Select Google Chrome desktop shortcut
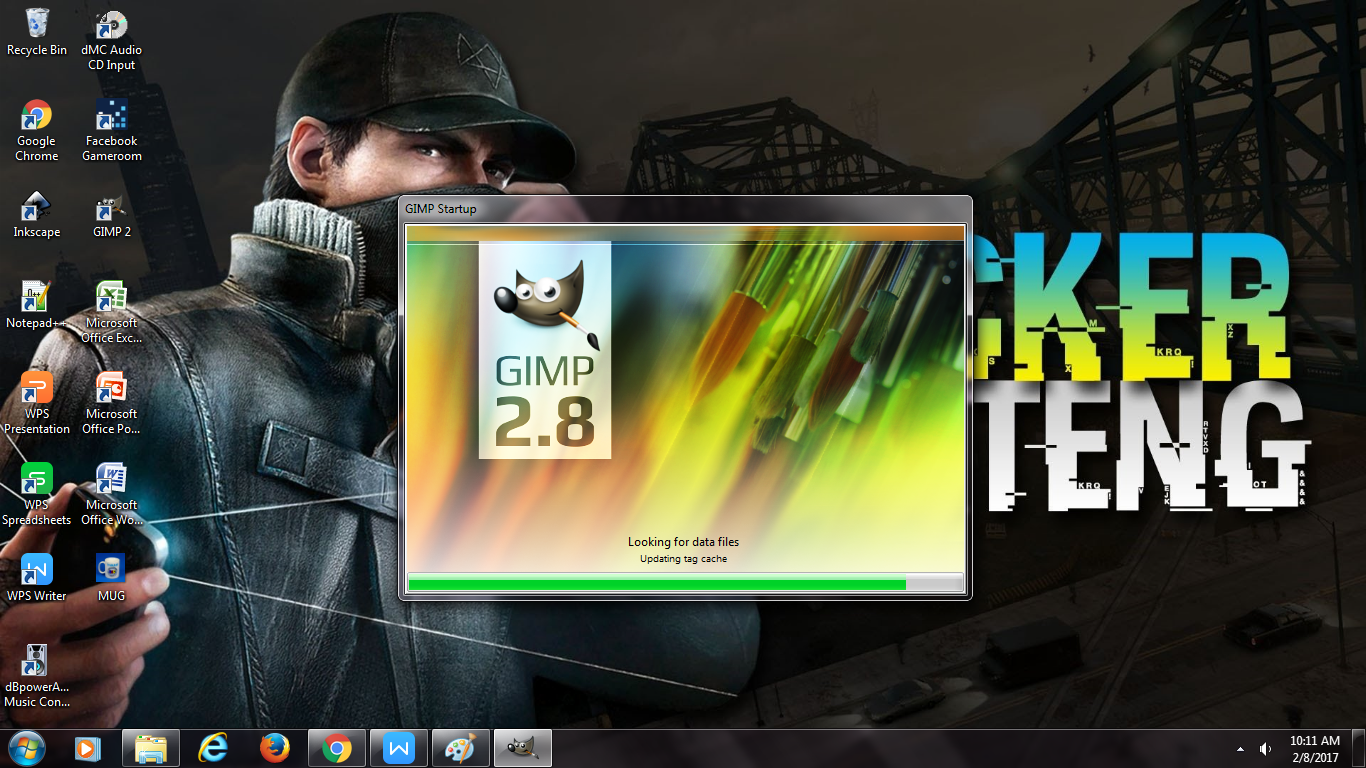The height and width of the screenshot is (768, 1366). click(x=37, y=131)
